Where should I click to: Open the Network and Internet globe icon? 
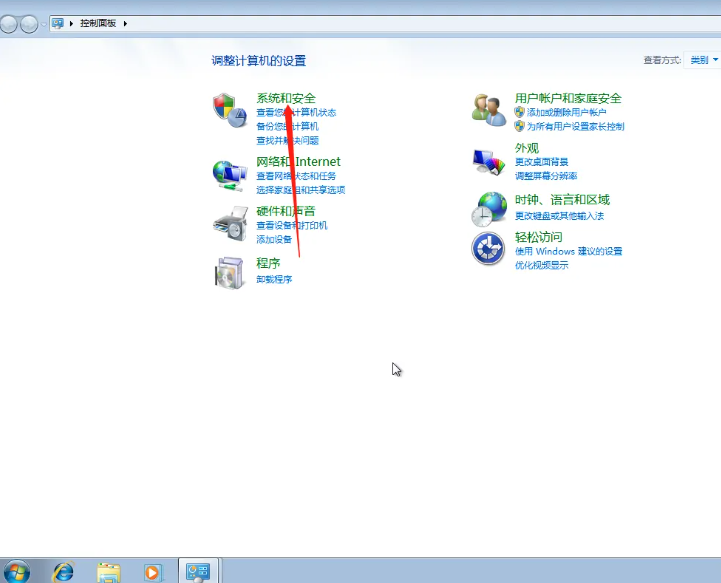pos(230,175)
